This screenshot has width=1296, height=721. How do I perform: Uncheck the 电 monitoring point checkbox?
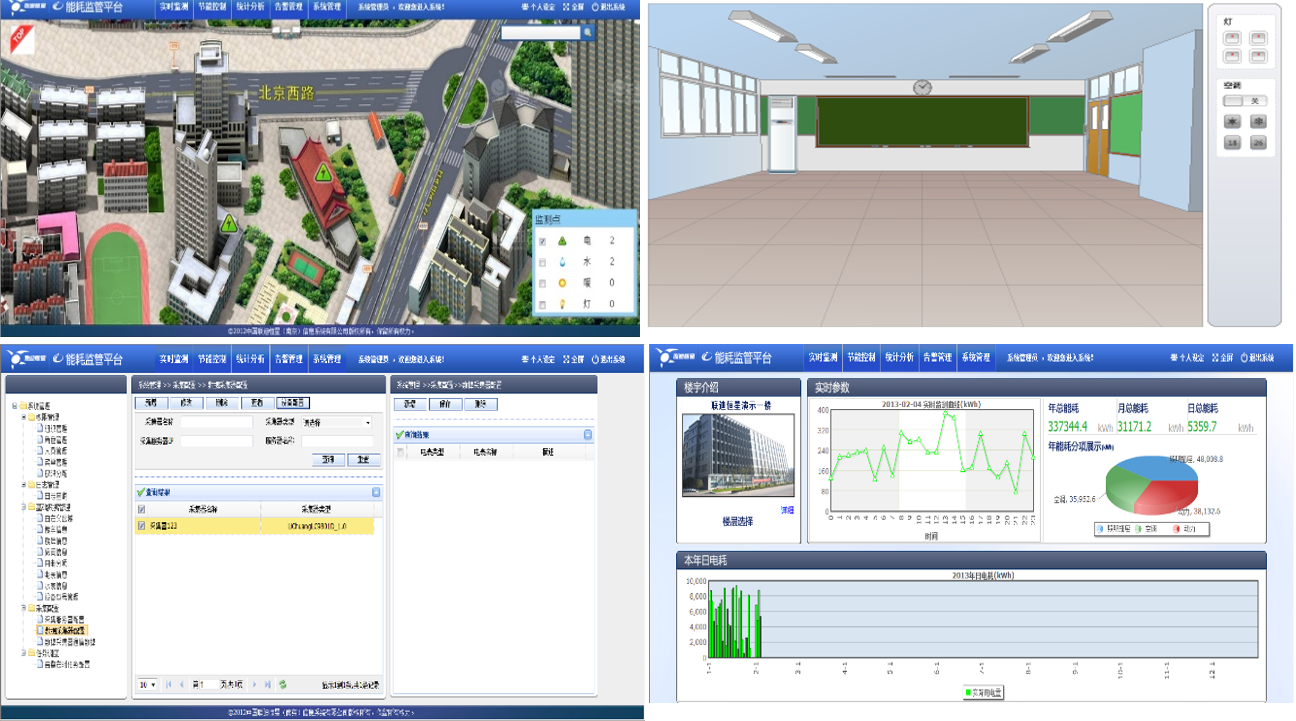[x=542, y=241]
